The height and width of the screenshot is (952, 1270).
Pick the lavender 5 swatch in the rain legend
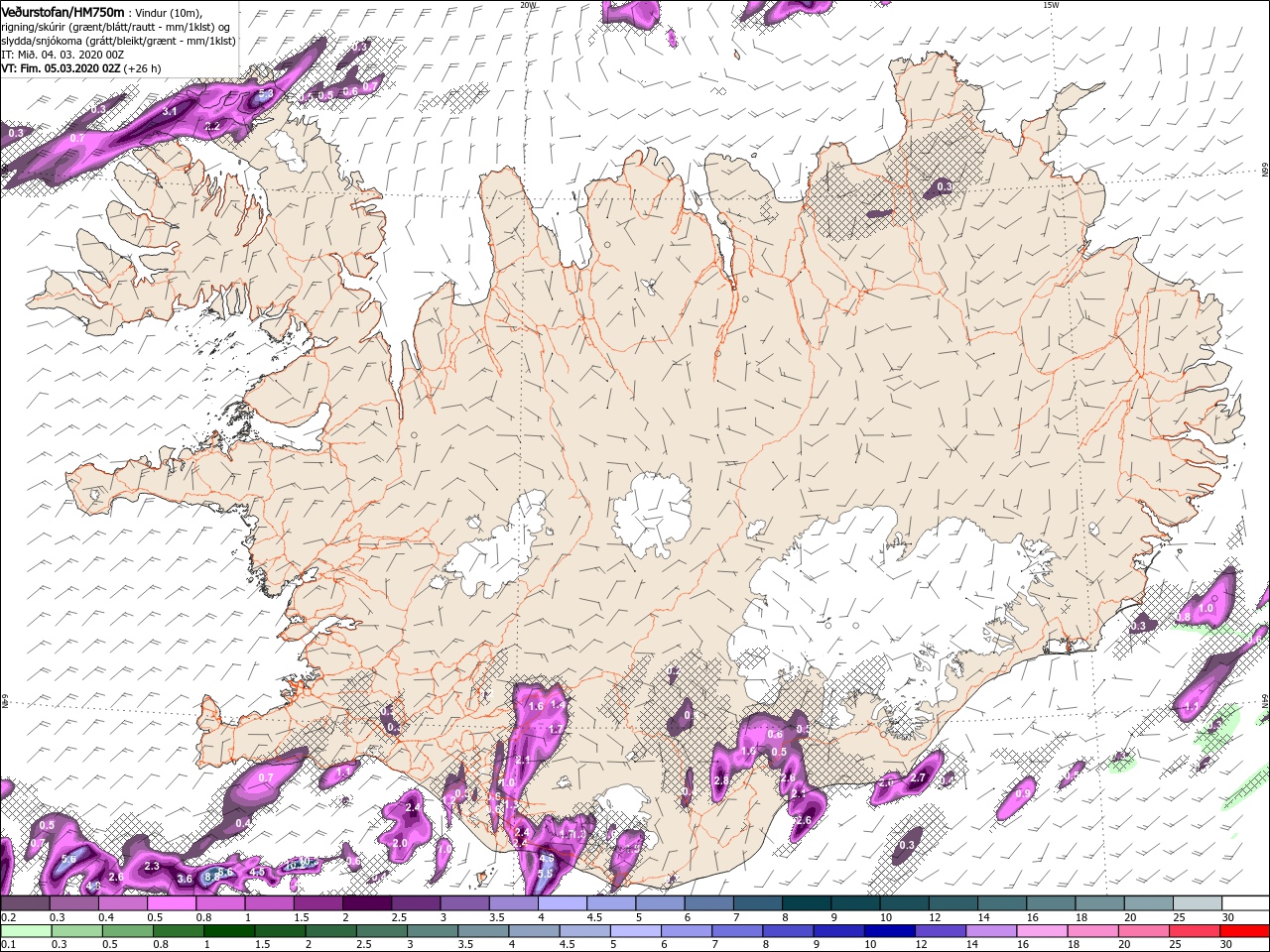click(635, 930)
